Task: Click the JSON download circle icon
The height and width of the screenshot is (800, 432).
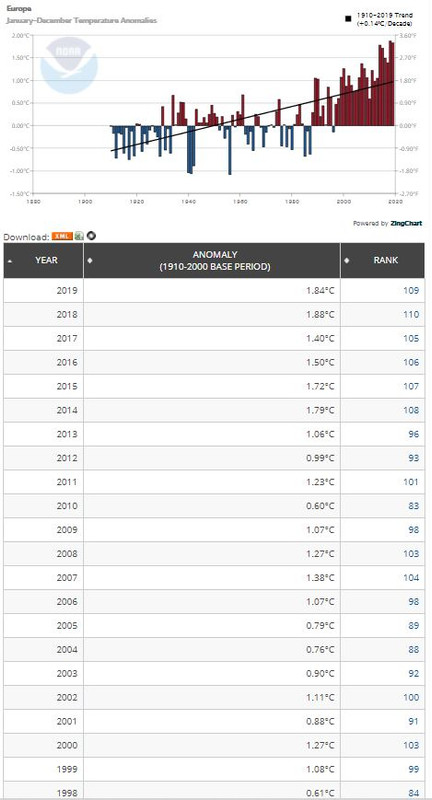Action: (x=91, y=236)
